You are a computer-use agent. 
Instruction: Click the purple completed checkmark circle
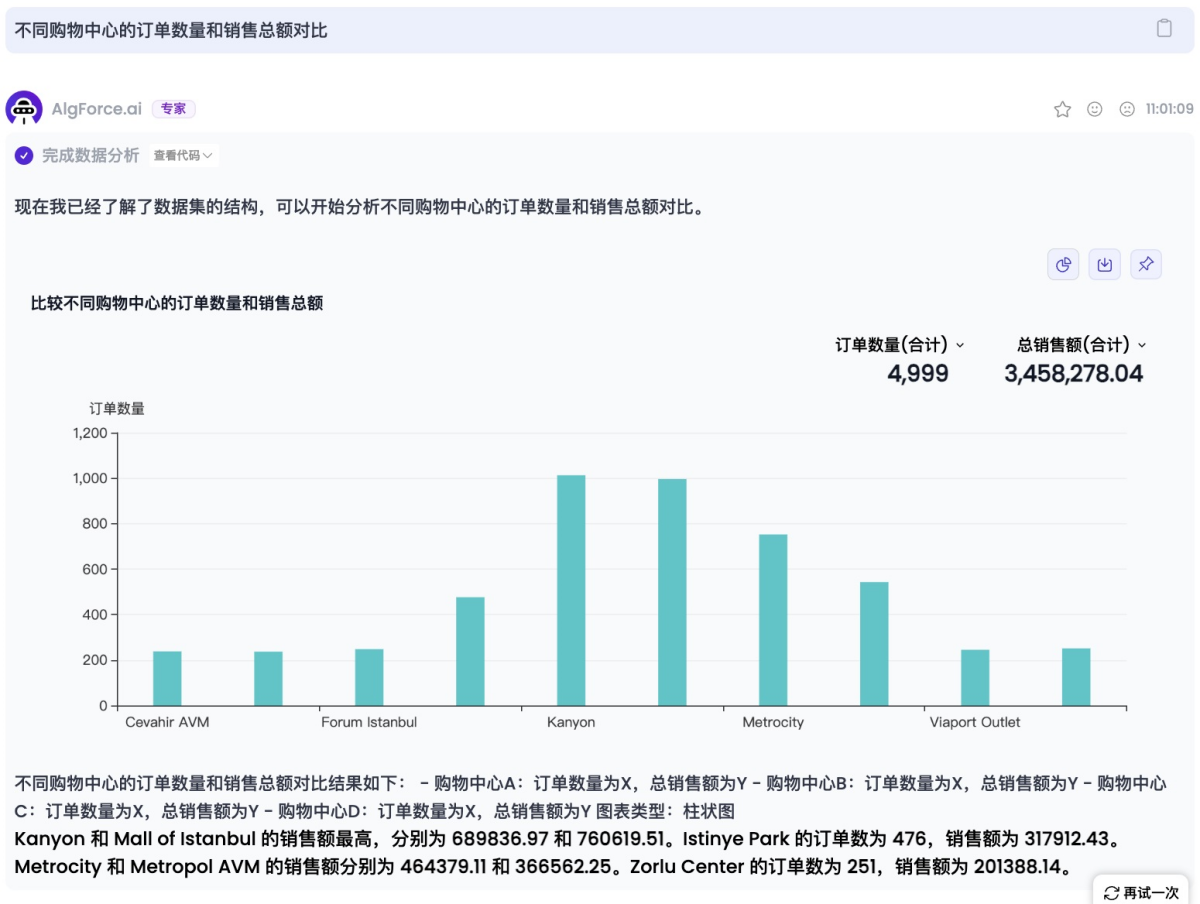[24, 156]
